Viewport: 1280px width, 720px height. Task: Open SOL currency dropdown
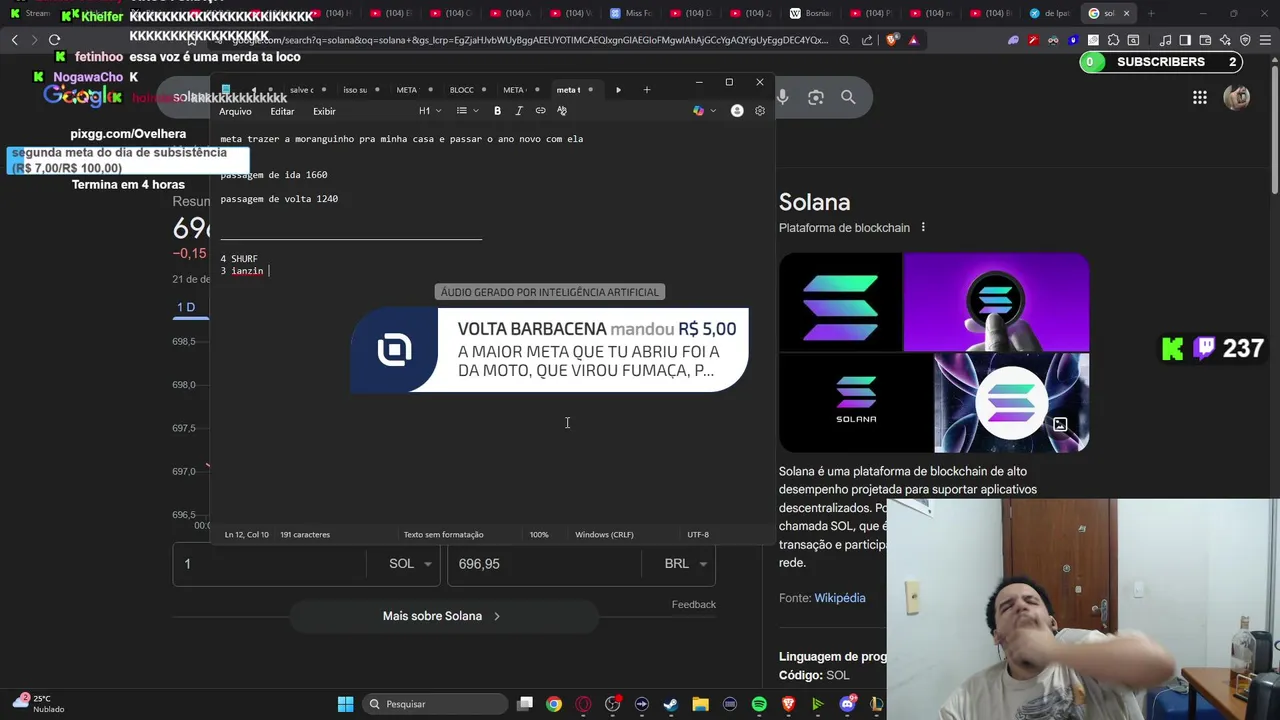pyautogui.click(x=410, y=564)
